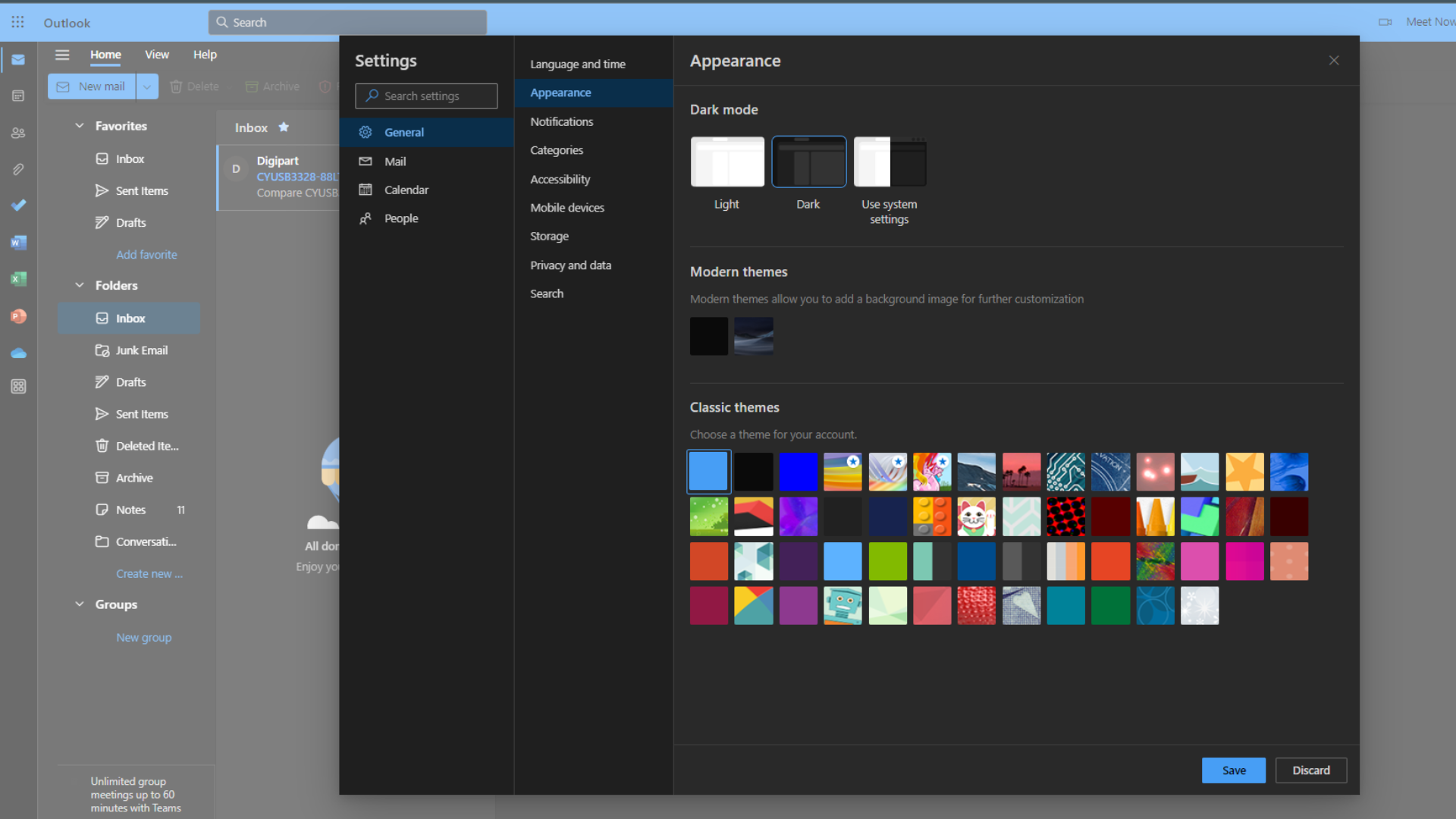1456x819 pixels.
Task: Select dark waves modern theme
Action: coord(754,336)
